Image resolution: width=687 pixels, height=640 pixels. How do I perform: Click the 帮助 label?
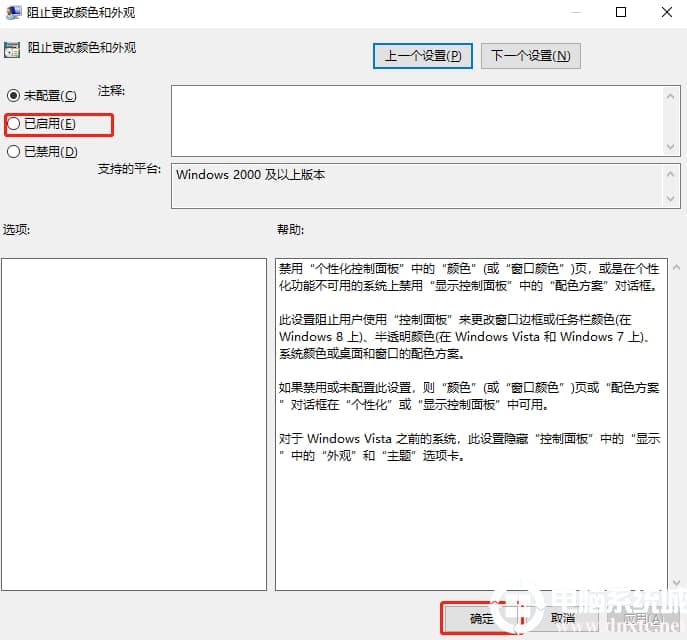[x=290, y=230]
